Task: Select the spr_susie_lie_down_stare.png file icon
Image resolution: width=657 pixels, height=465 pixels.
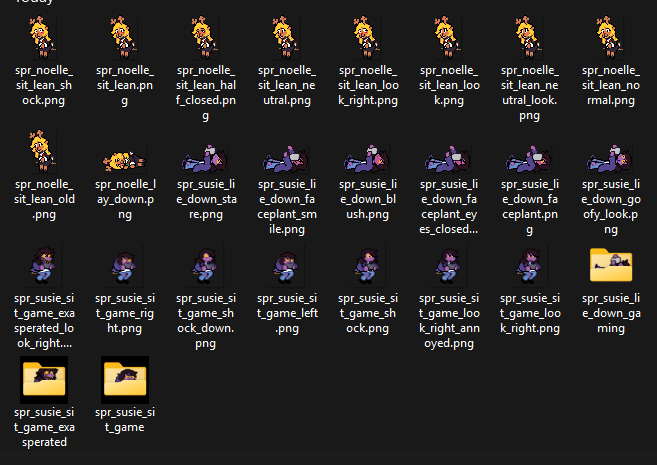Action: click(x=205, y=159)
